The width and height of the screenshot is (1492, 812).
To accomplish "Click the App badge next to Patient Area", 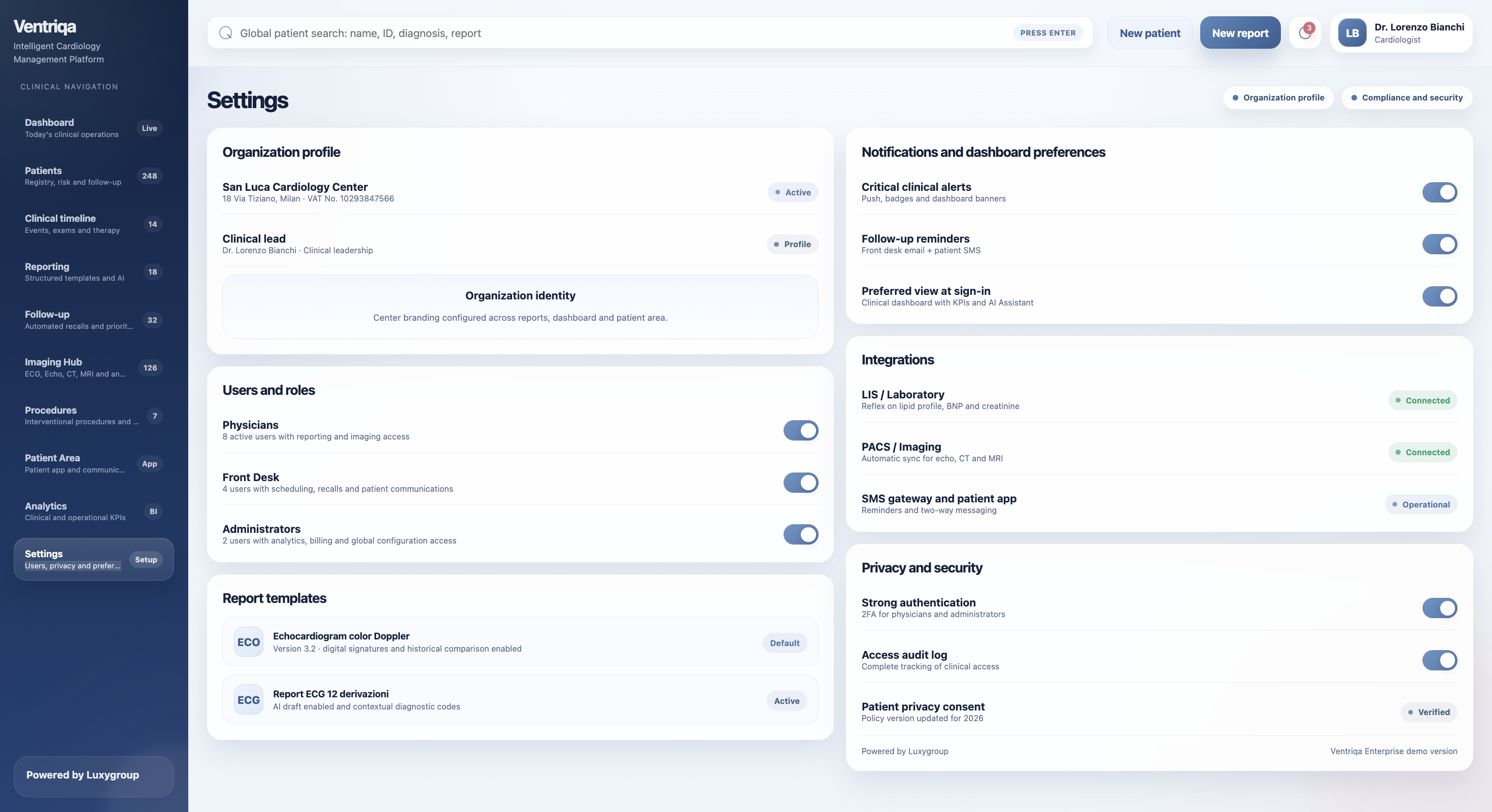I will 149,464.
